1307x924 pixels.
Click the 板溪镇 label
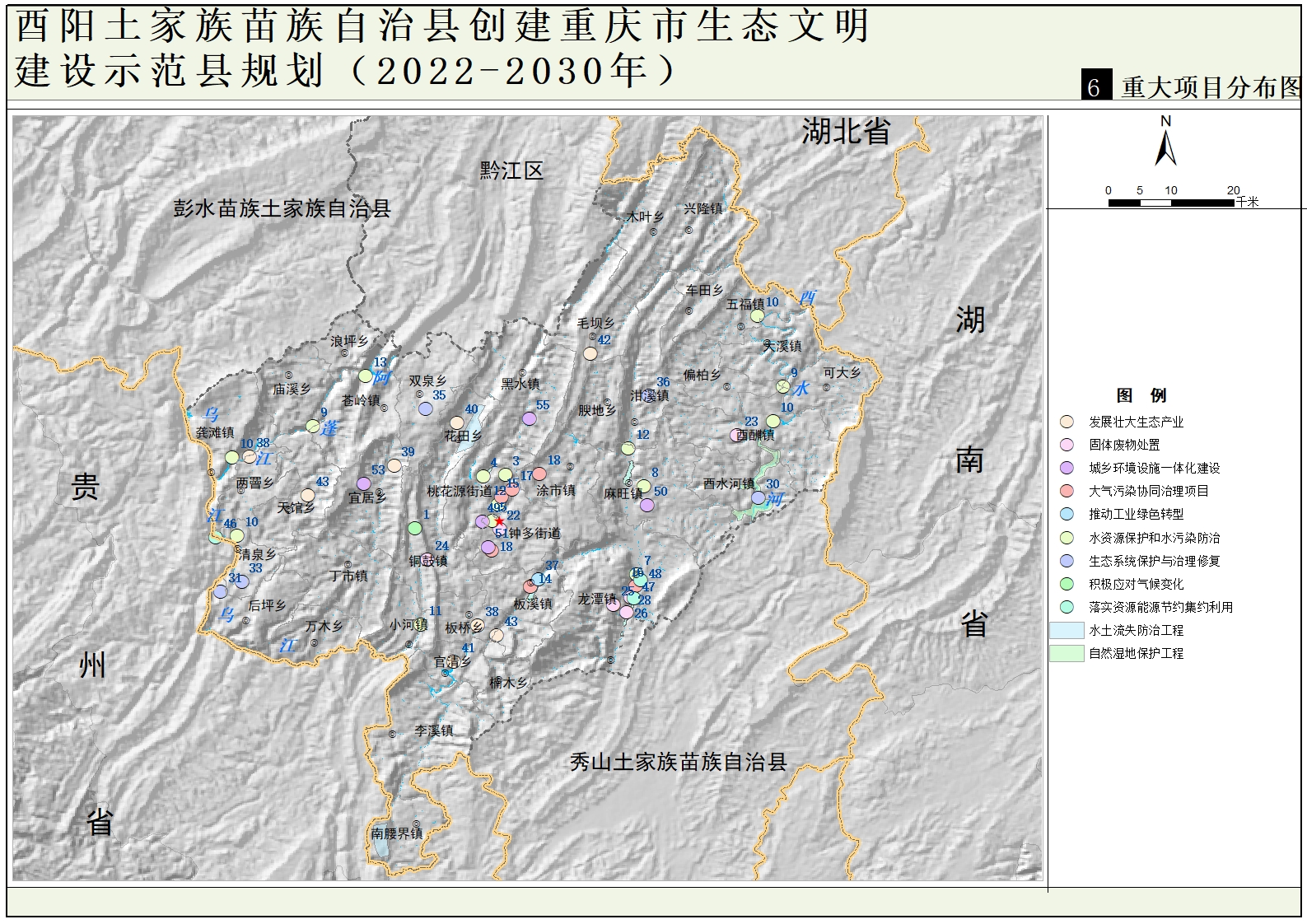[533, 604]
